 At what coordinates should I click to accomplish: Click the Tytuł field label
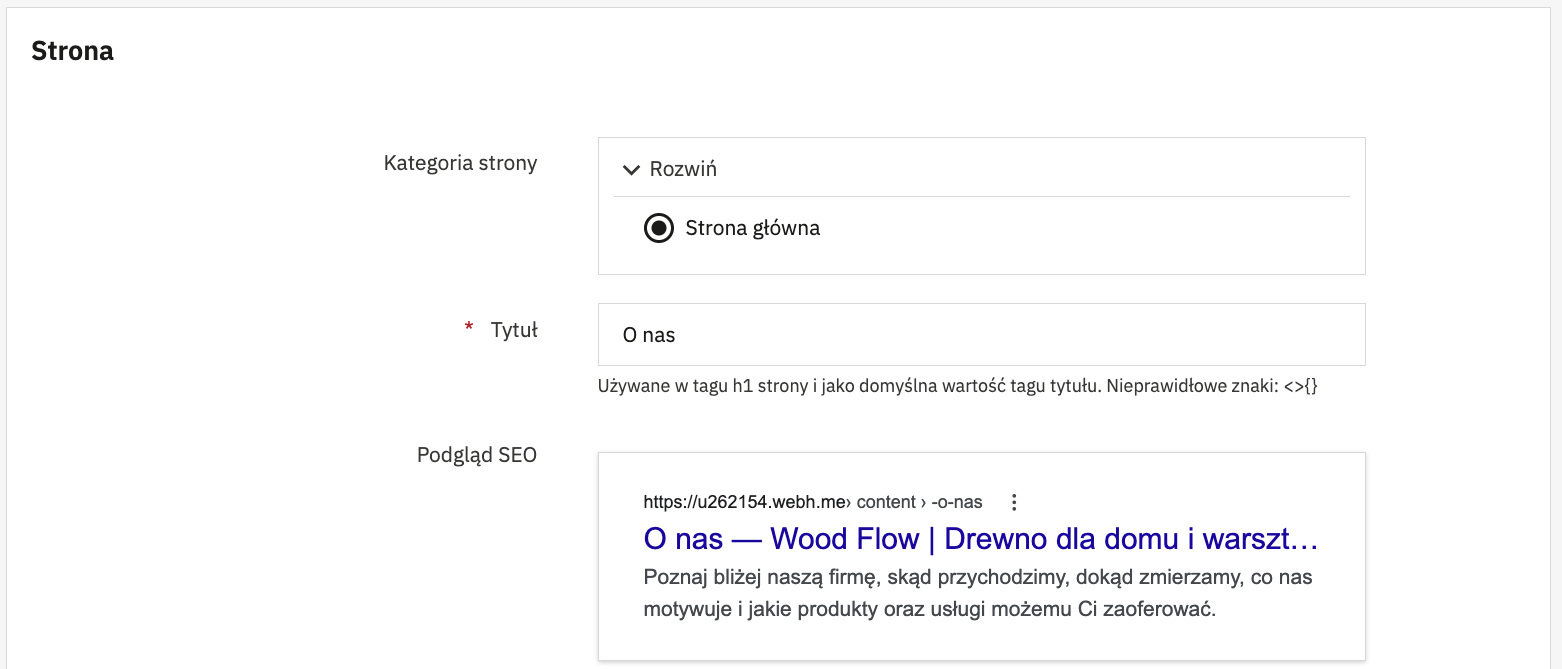click(x=514, y=330)
